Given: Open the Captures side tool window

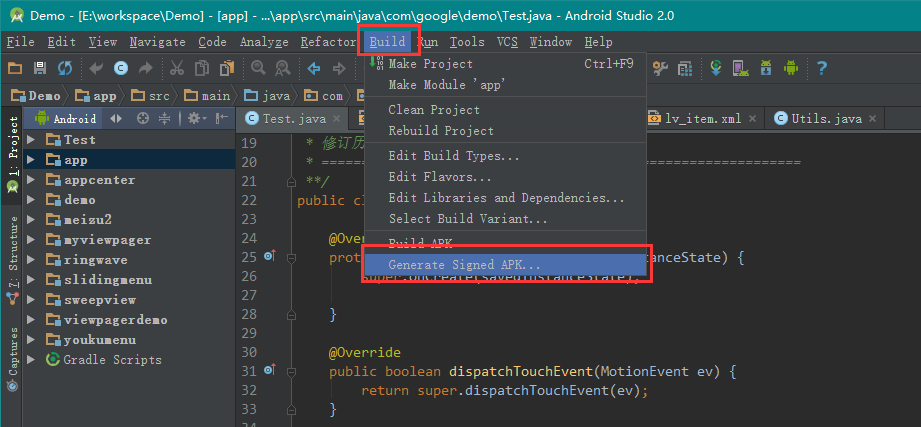Looking at the screenshot, I should click(x=12, y=358).
